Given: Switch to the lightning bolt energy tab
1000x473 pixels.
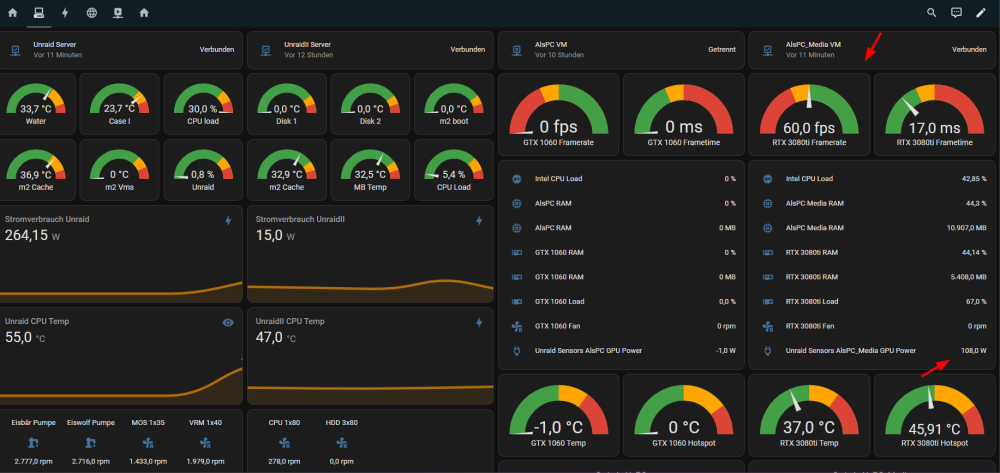Looking at the screenshot, I should click(x=65, y=13).
